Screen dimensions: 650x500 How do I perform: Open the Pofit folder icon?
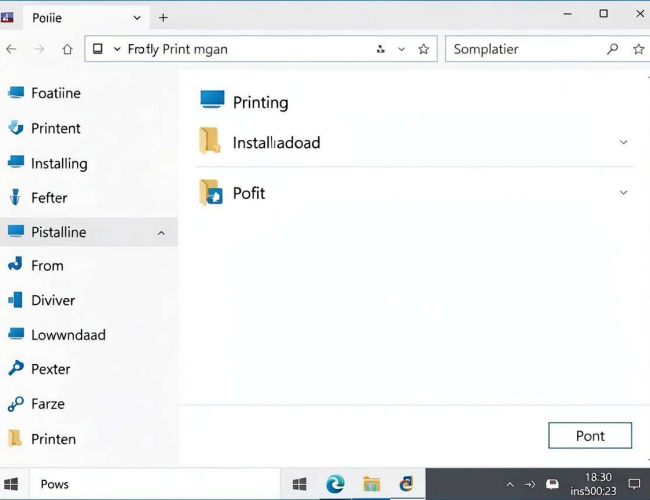pyautogui.click(x=211, y=192)
